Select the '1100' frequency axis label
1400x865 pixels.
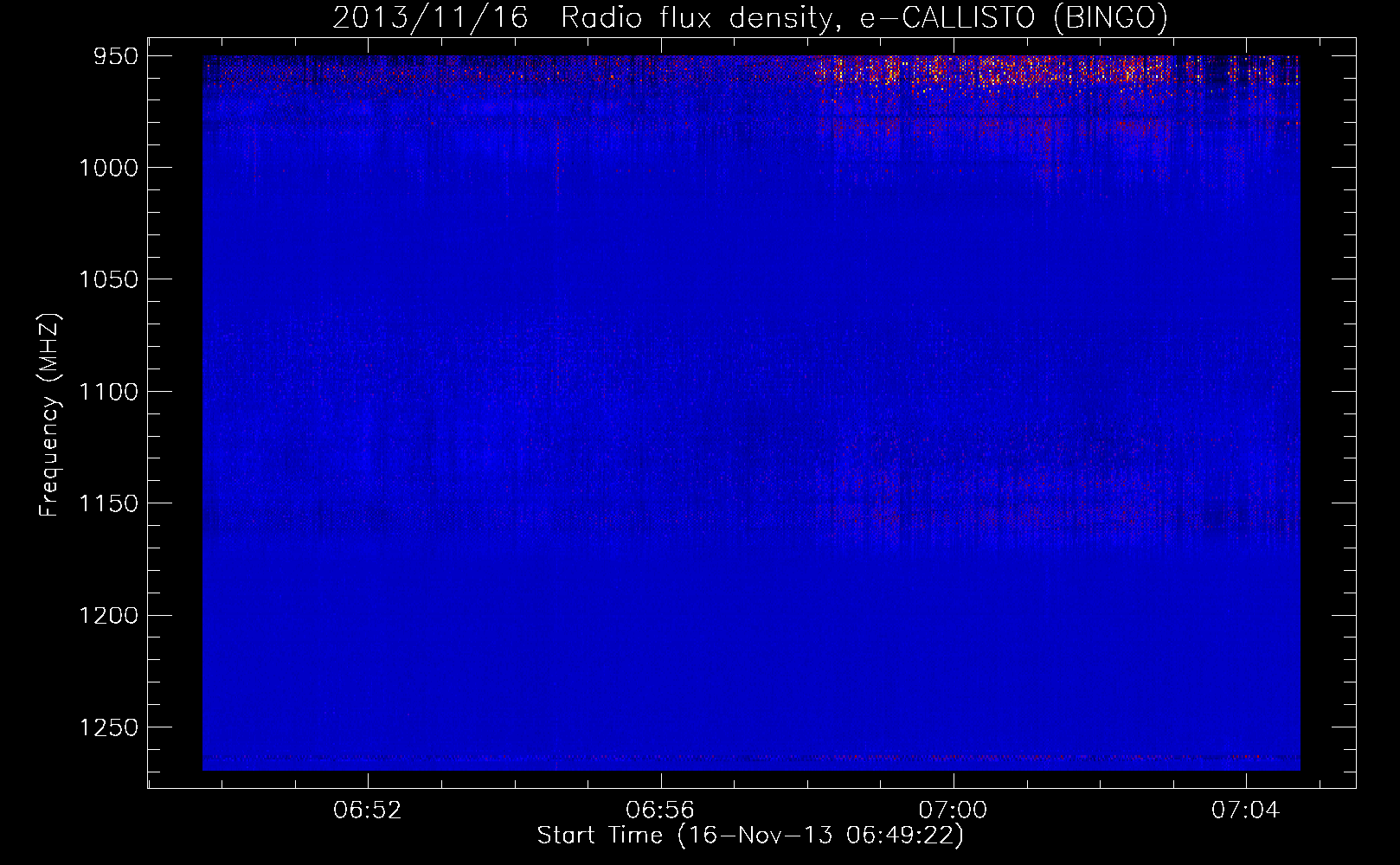coord(108,392)
